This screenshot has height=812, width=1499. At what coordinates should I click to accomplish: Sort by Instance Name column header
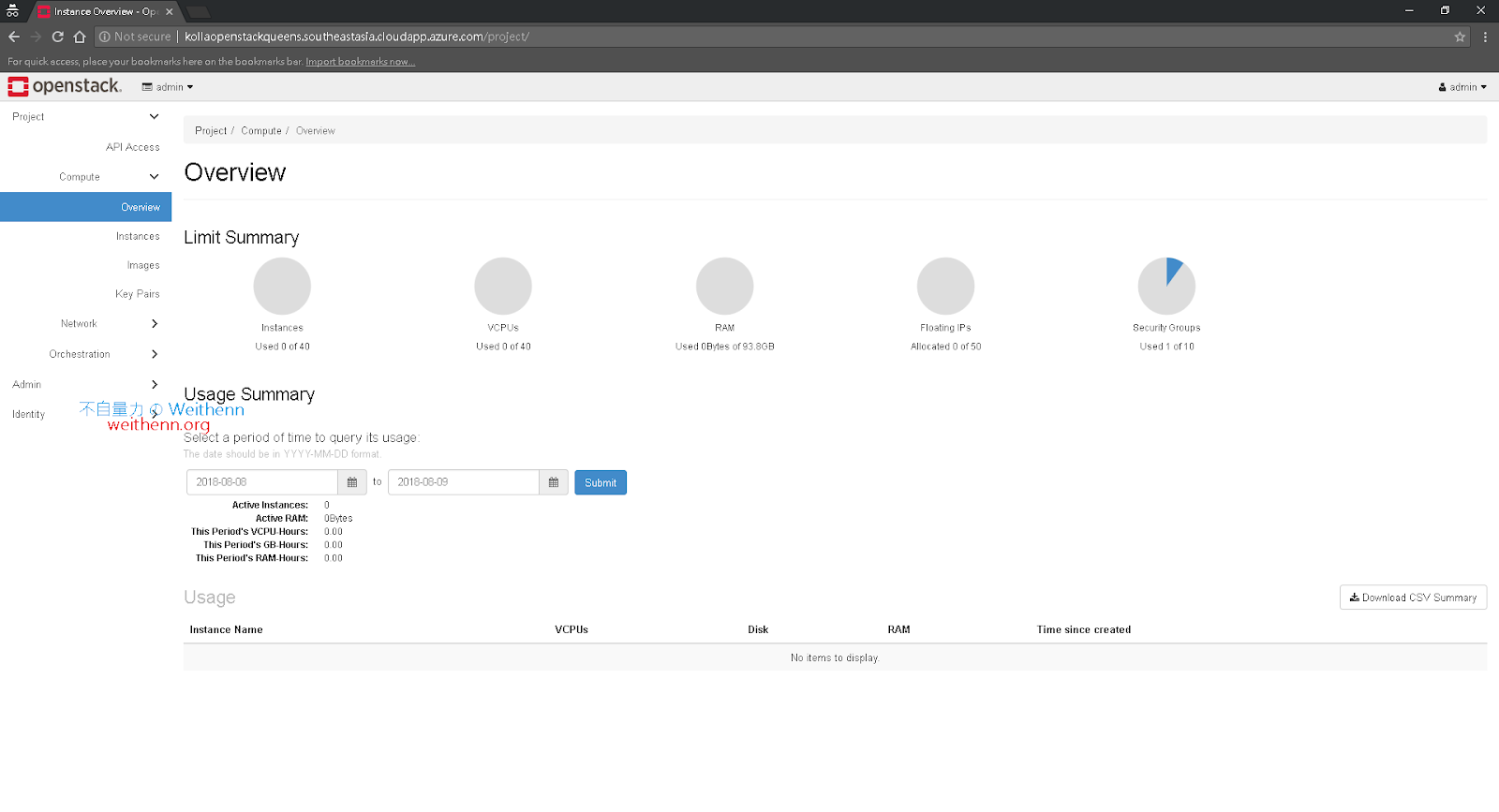pyautogui.click(x=226, y=630)
